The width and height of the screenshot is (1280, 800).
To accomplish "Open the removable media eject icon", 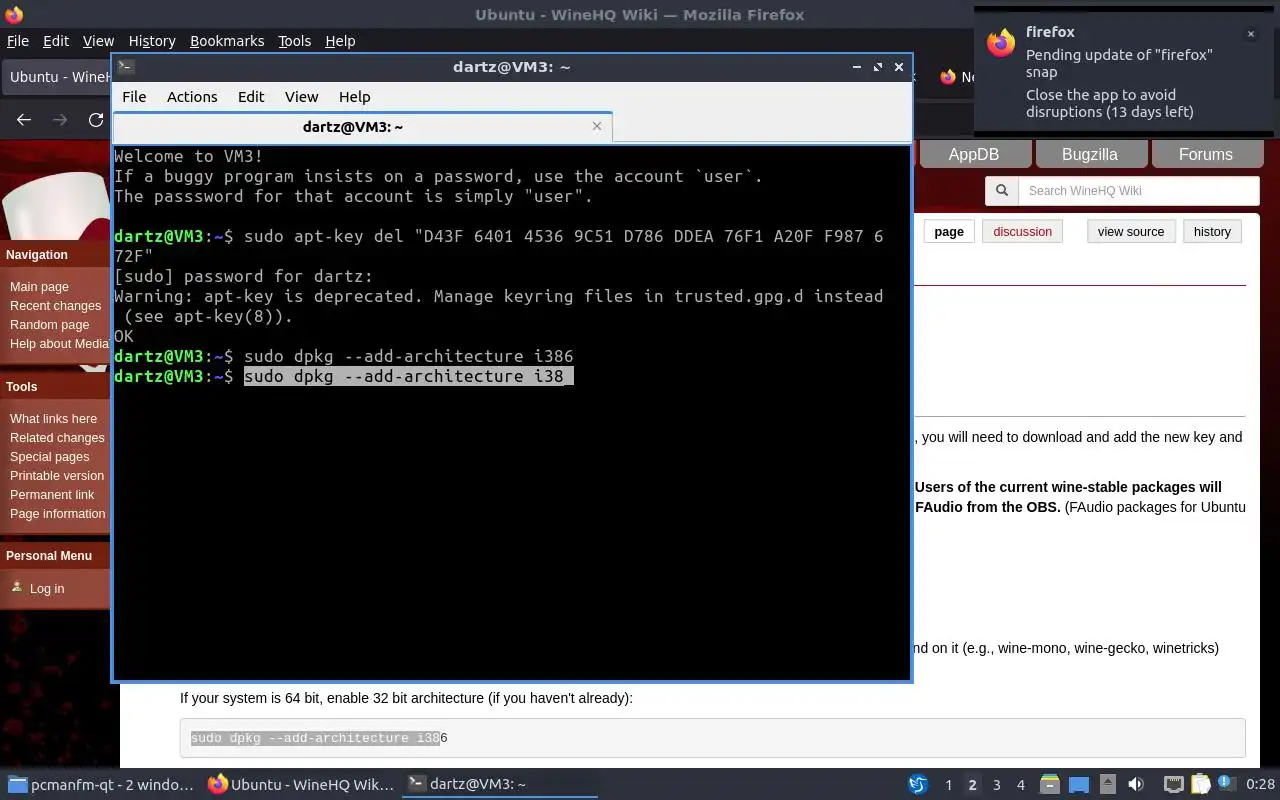I will pyautogui.click(x=1107, y=785).
